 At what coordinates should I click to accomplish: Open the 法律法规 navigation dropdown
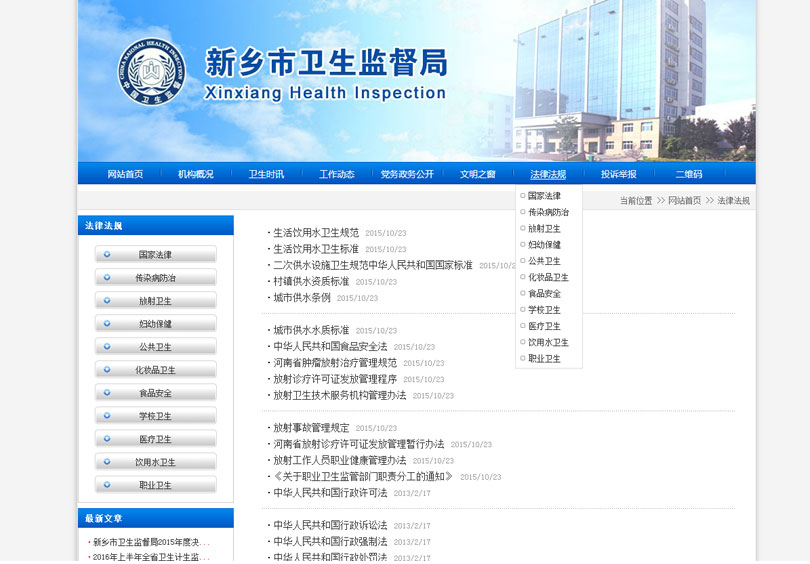548,174
